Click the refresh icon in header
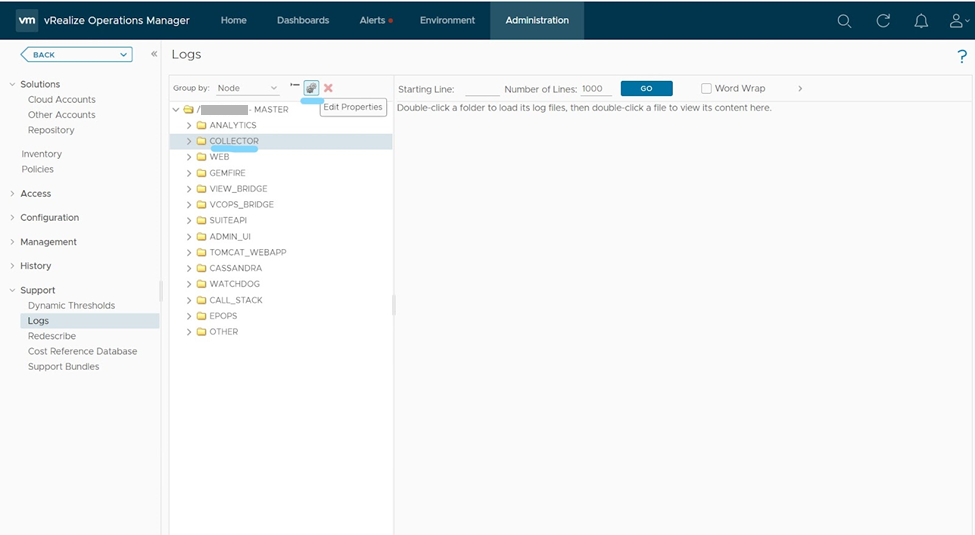Screen dimensions: 975x535 tap(883, 21)
